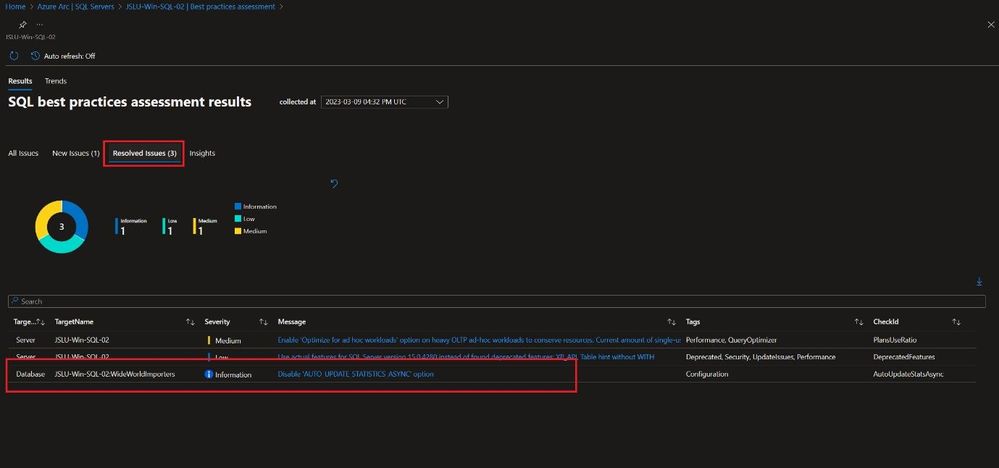Screen dimensions: 999x468
Task: Open Azure Arc | SQL Servers breadcrumb
Action: point(76,6)
